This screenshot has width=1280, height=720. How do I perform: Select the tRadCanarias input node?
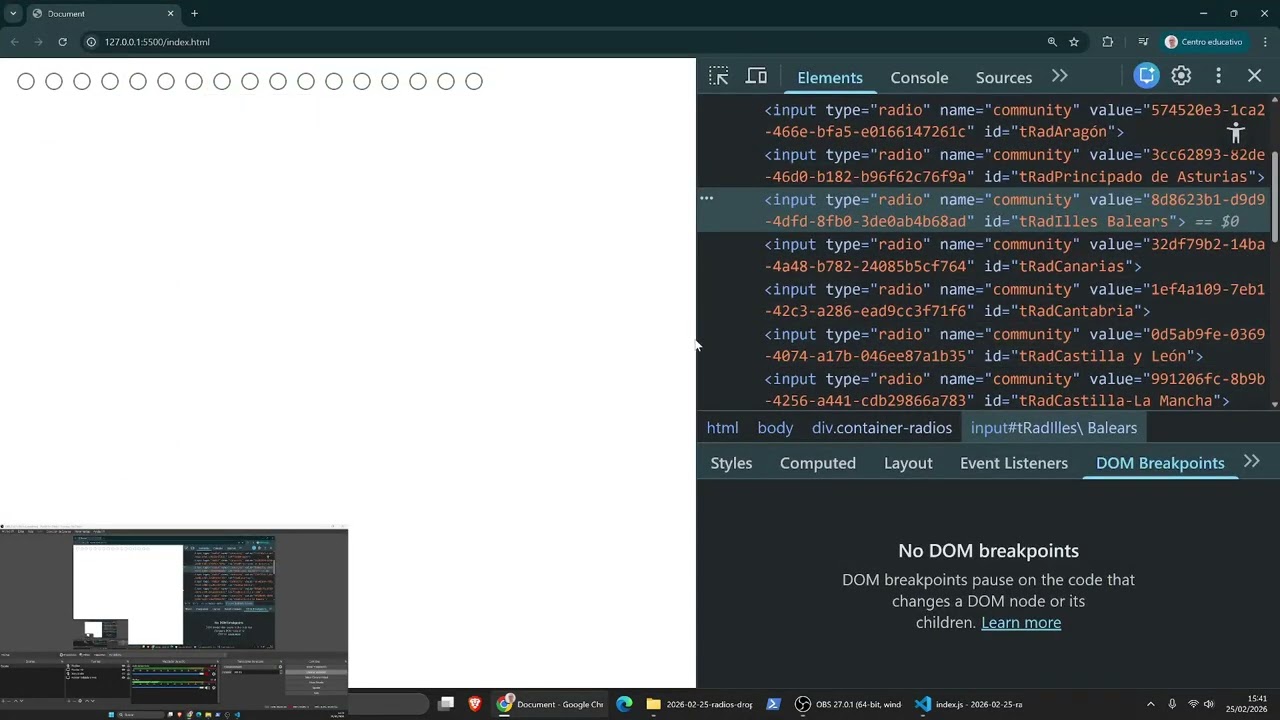click(1015, 255)
